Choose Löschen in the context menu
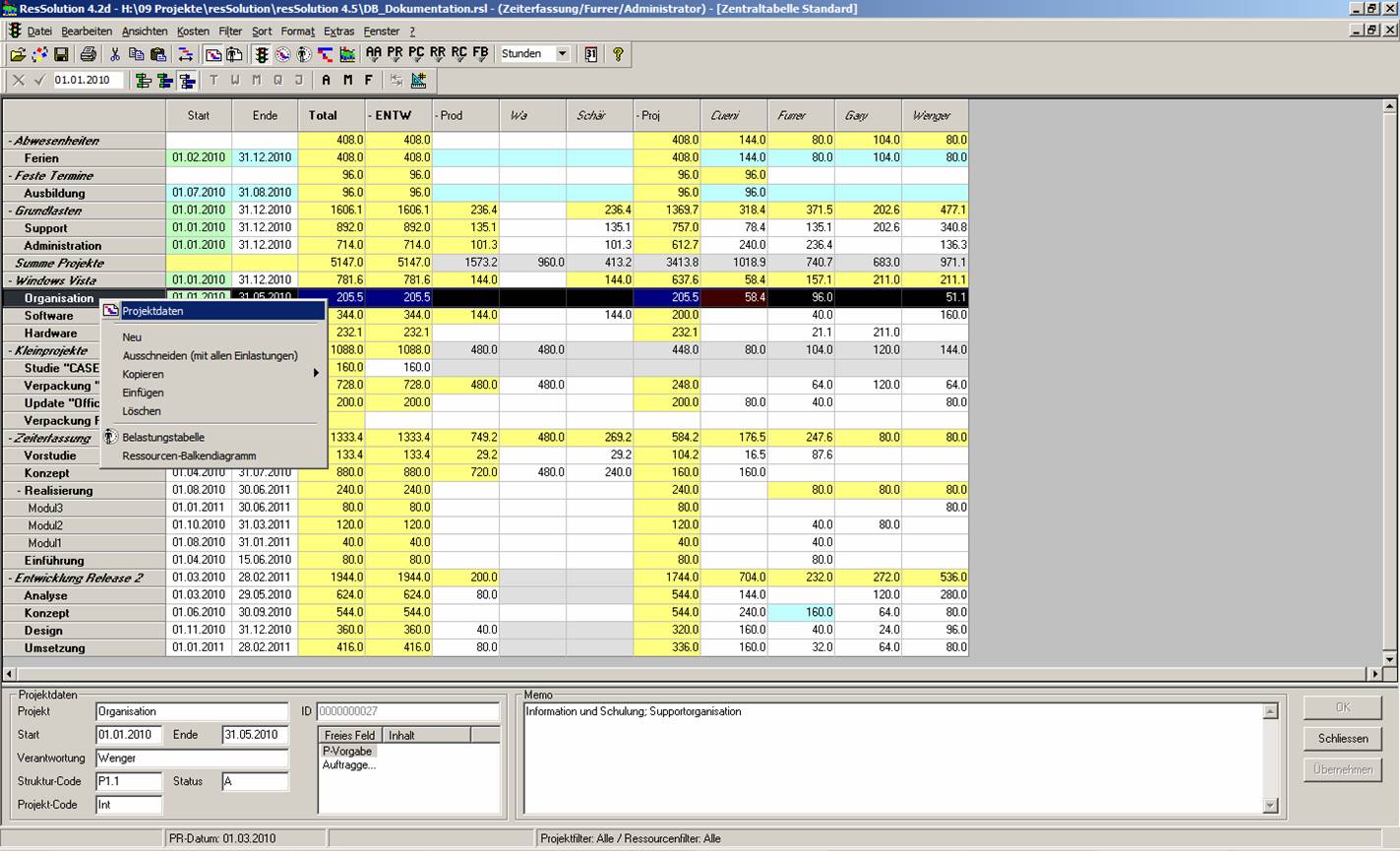 [213, 411]
